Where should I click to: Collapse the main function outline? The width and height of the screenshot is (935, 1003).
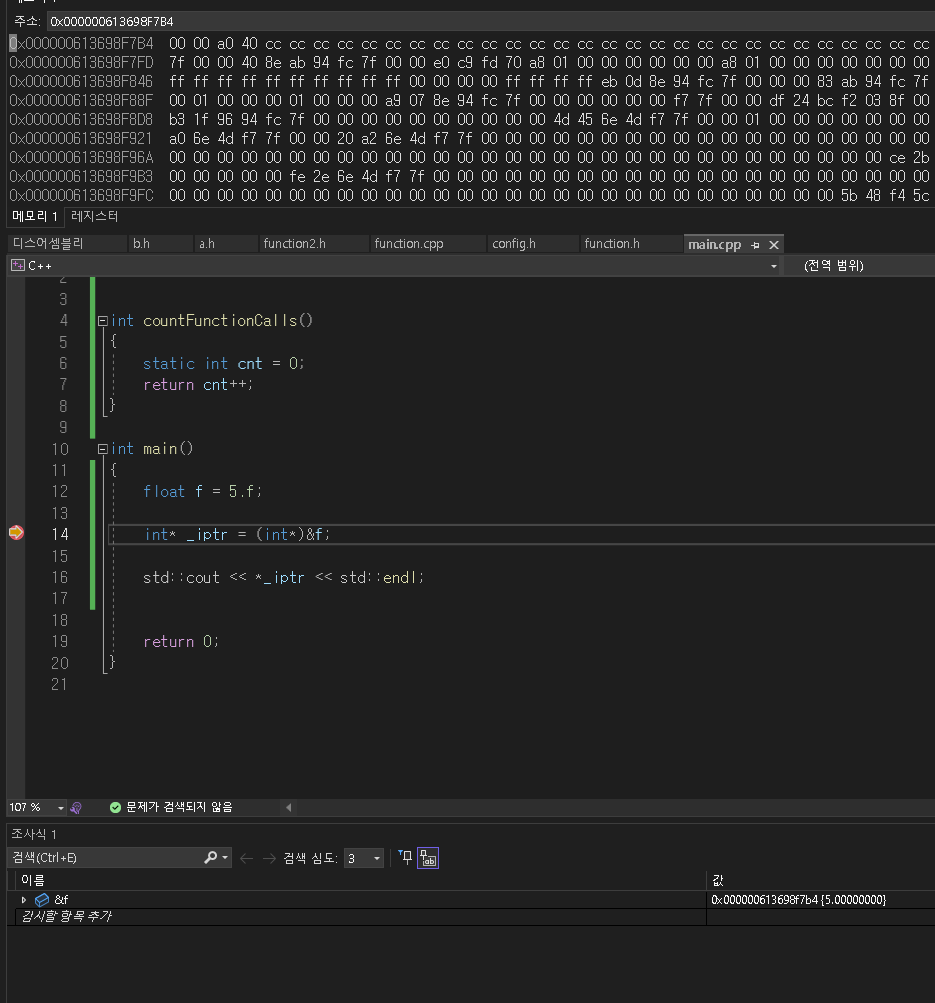pyautogui.click(x=102, y=449)
